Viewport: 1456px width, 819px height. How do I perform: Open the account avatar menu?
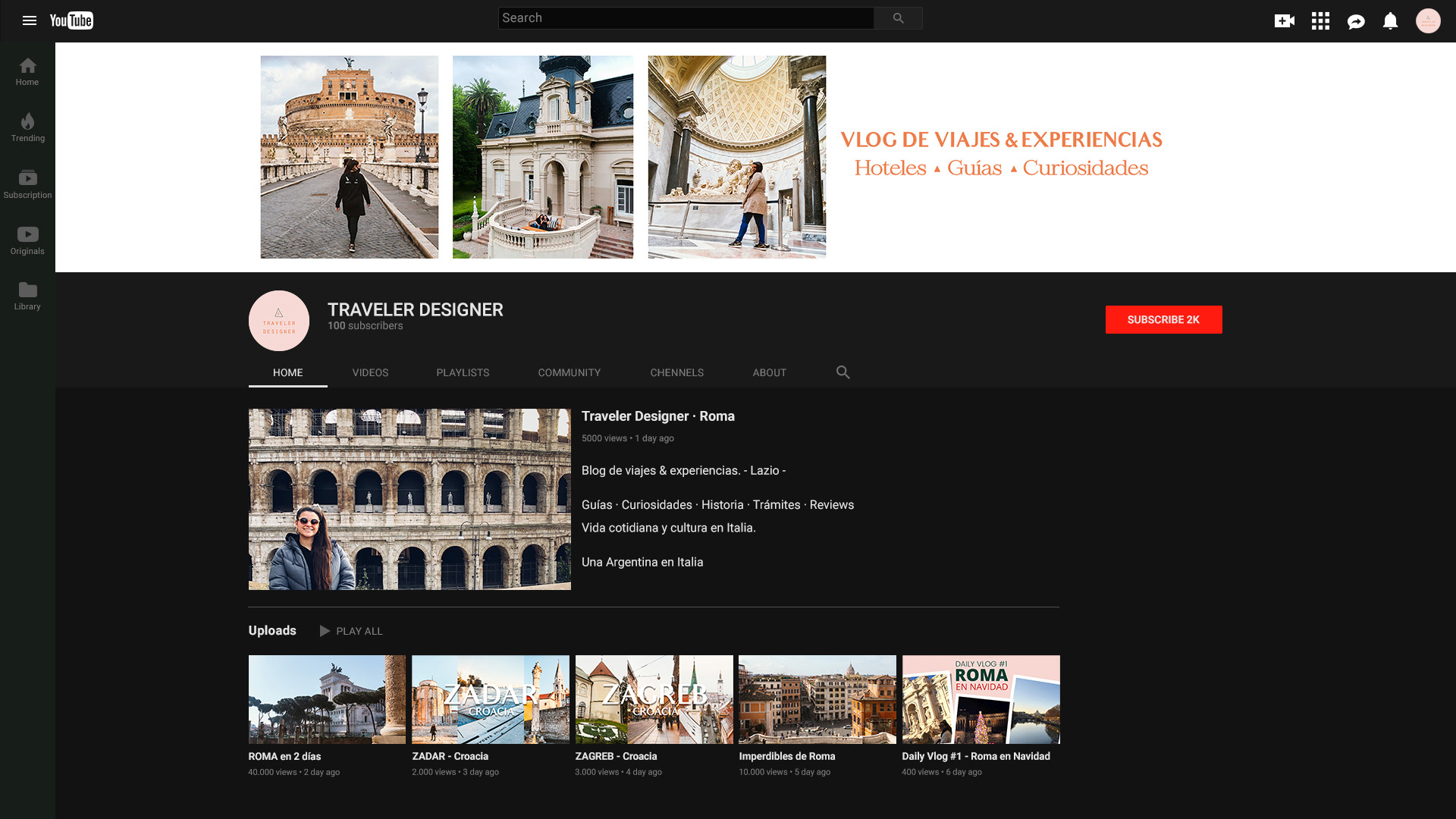pos(1428,21)
